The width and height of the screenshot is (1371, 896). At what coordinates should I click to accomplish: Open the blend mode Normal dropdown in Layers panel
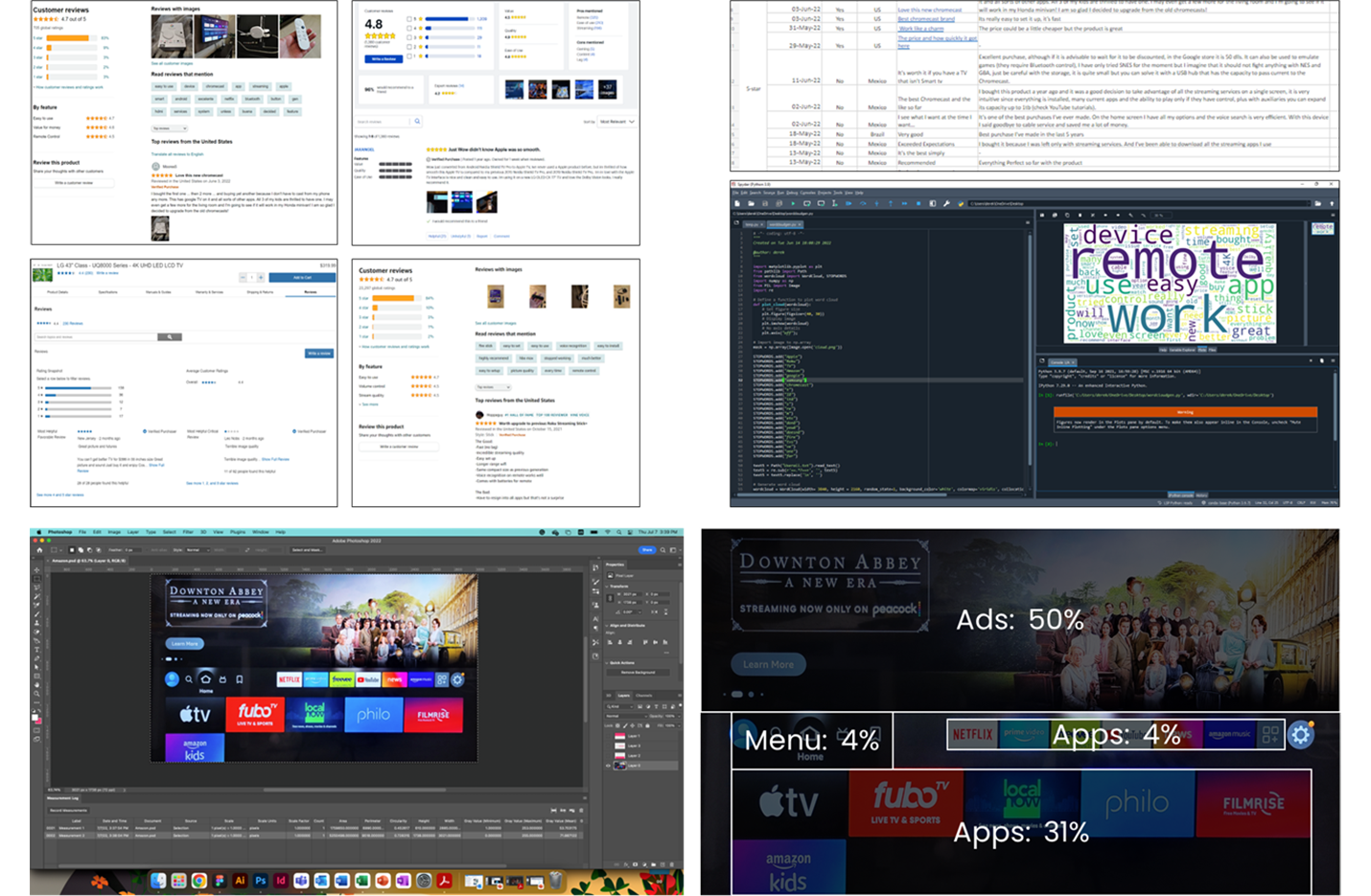tap(626, 716)
